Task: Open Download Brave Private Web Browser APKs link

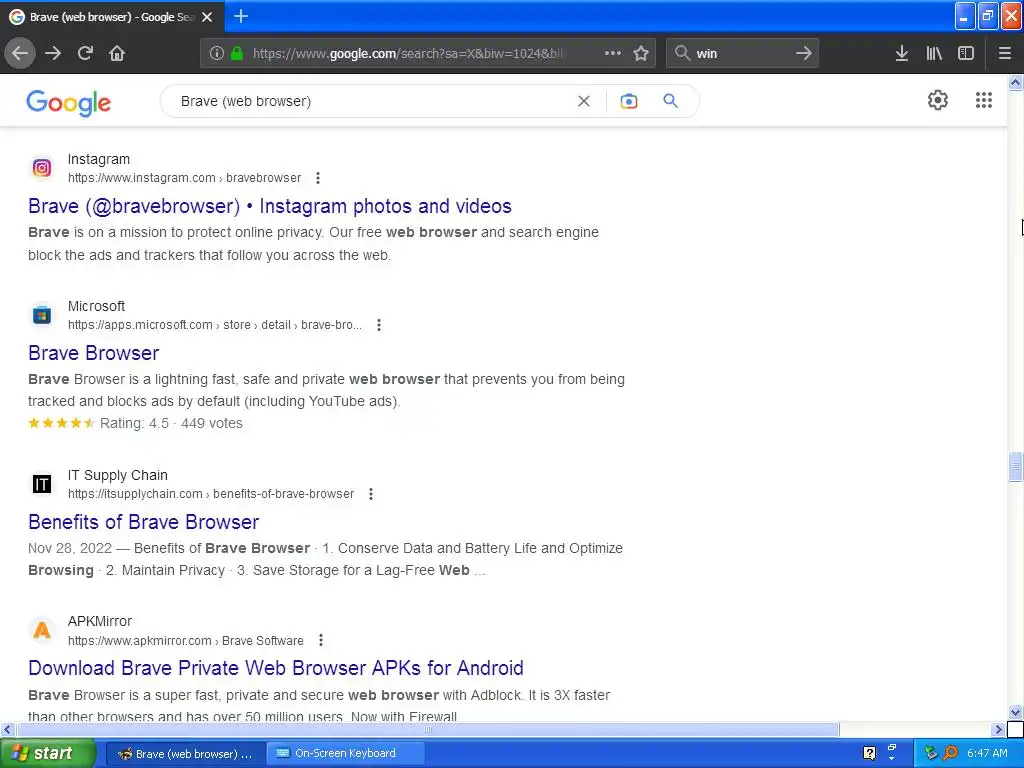Action: click(x=276, y=668)
